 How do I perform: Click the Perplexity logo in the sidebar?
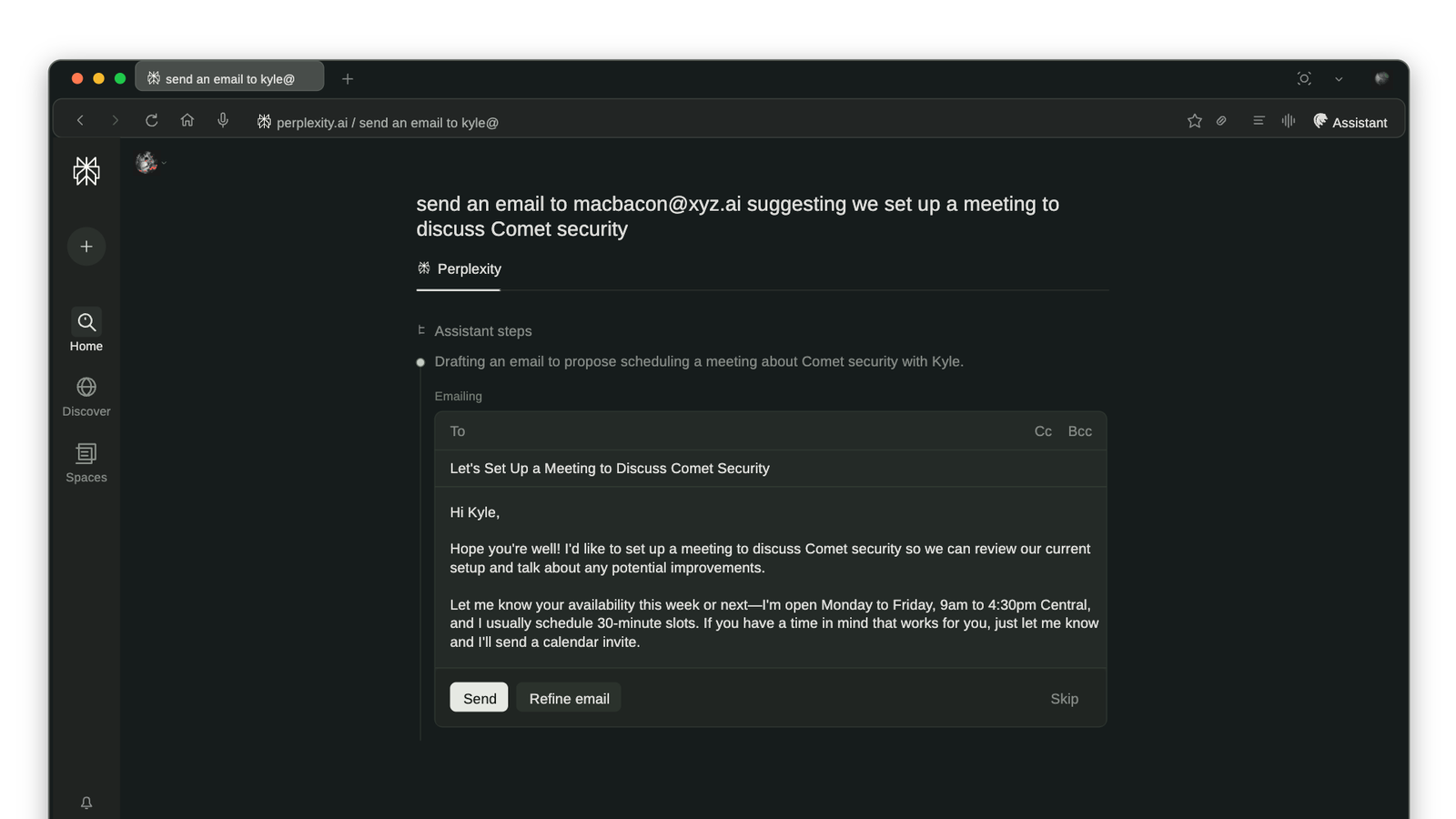(x=86, y=171)
